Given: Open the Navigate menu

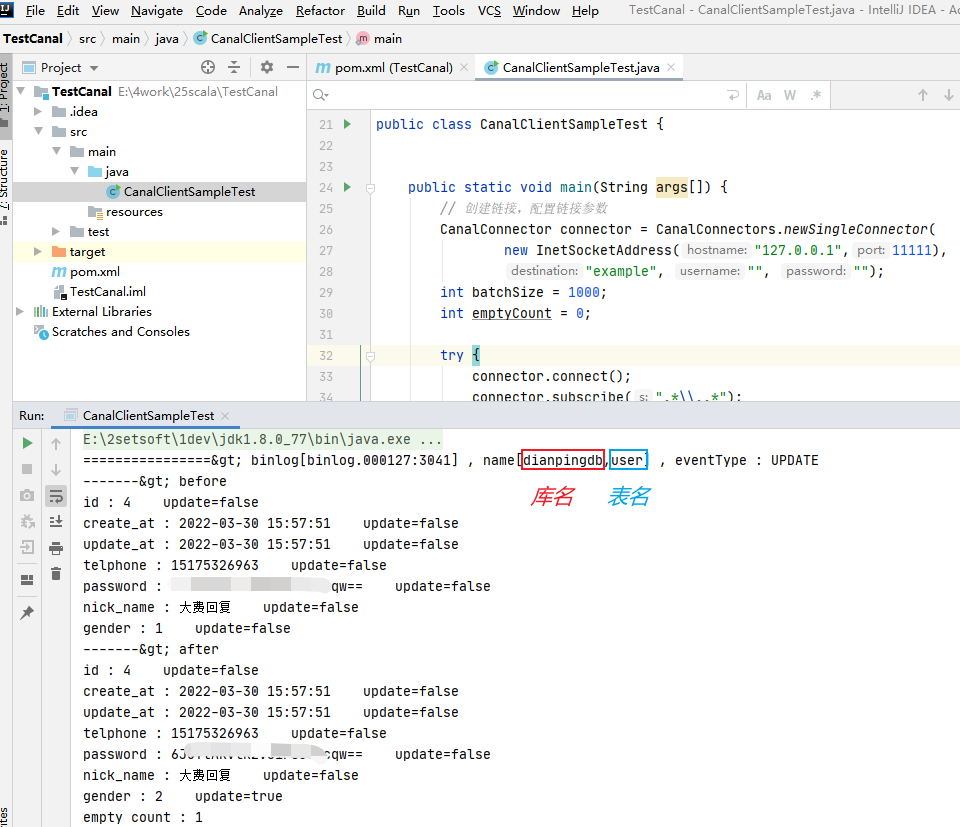Looking at the screenshot, I should click(x=157, y=11).
